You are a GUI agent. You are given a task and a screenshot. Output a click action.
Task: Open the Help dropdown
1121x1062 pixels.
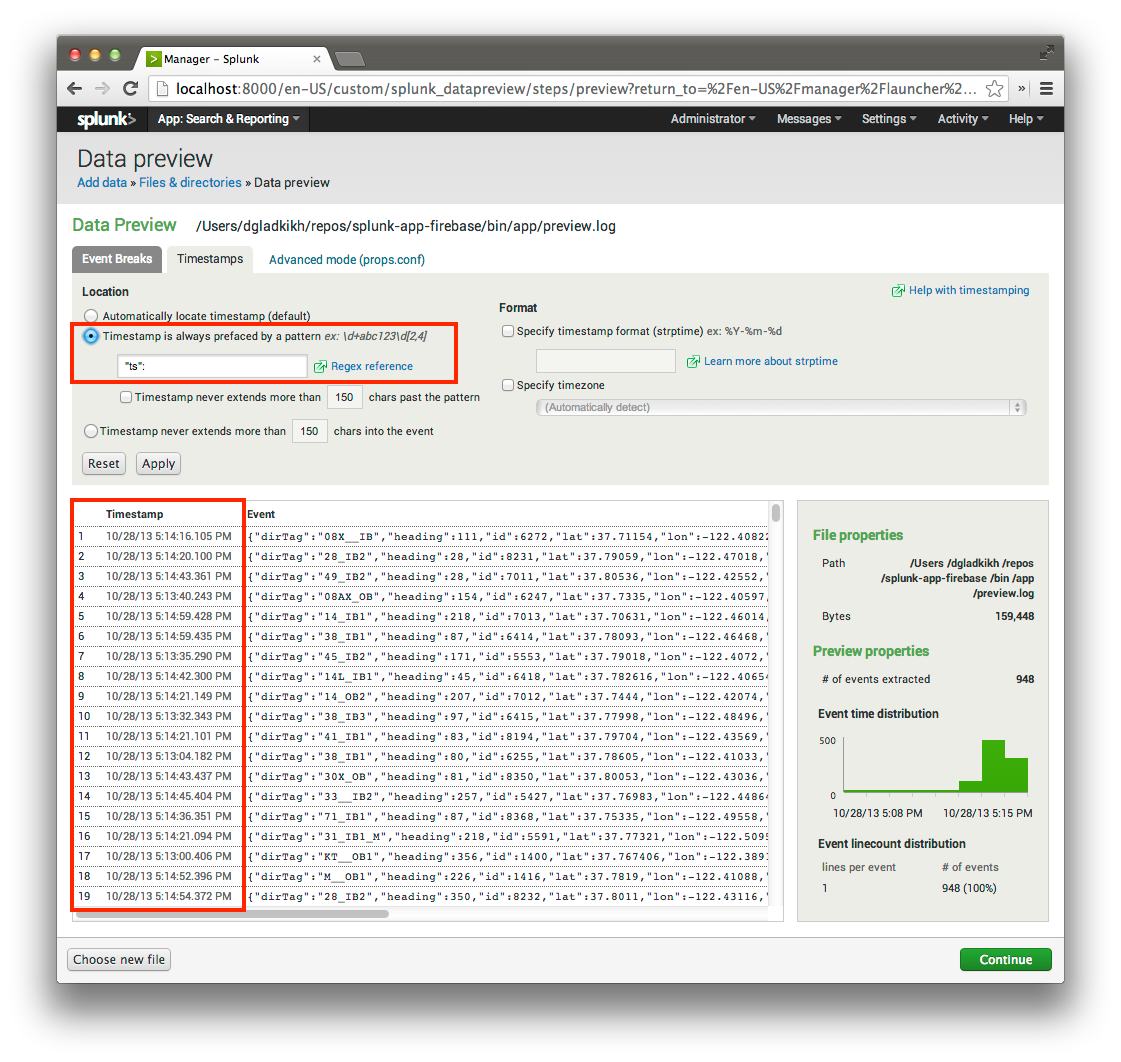pos(1026,119)
